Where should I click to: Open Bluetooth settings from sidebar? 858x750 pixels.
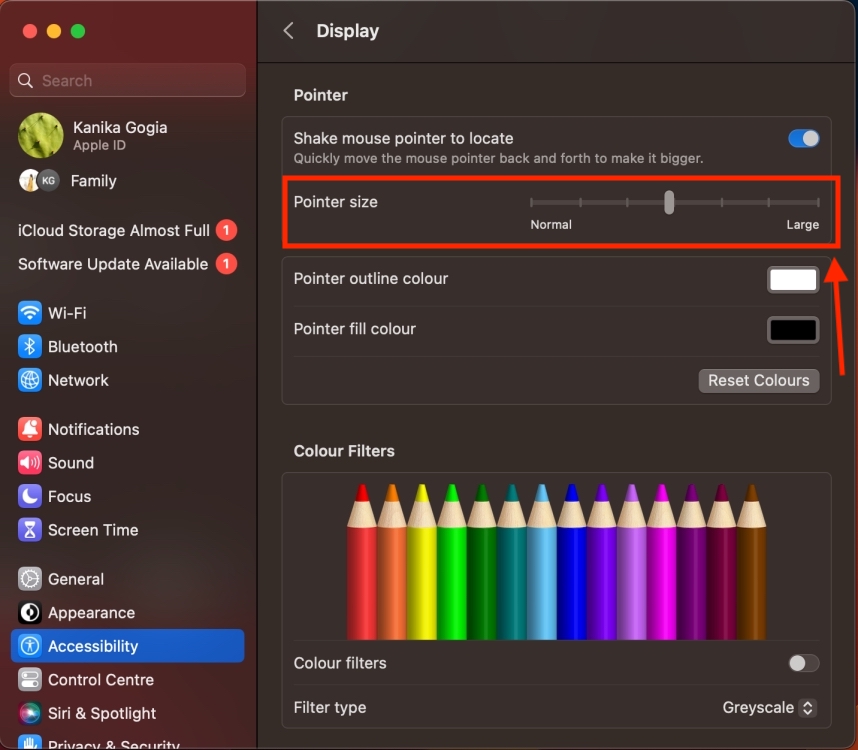coord(31,346)
